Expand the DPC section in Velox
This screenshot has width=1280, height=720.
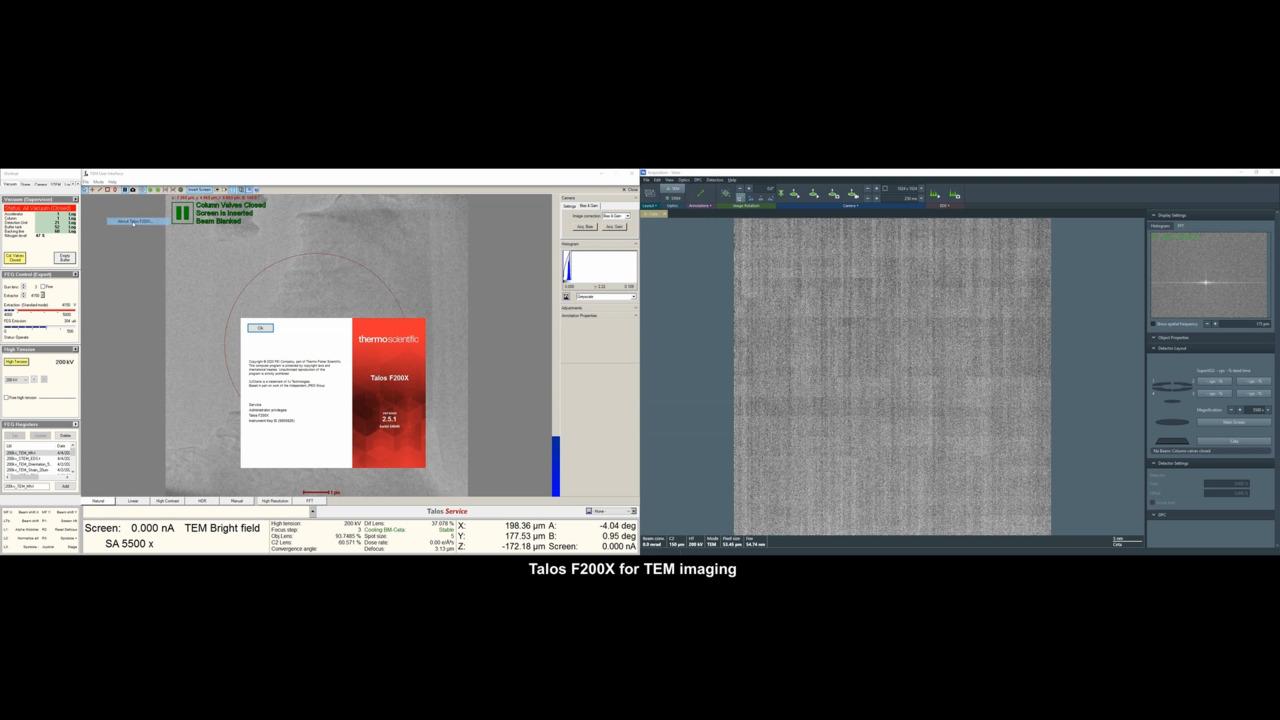(x=1153, y=515)
